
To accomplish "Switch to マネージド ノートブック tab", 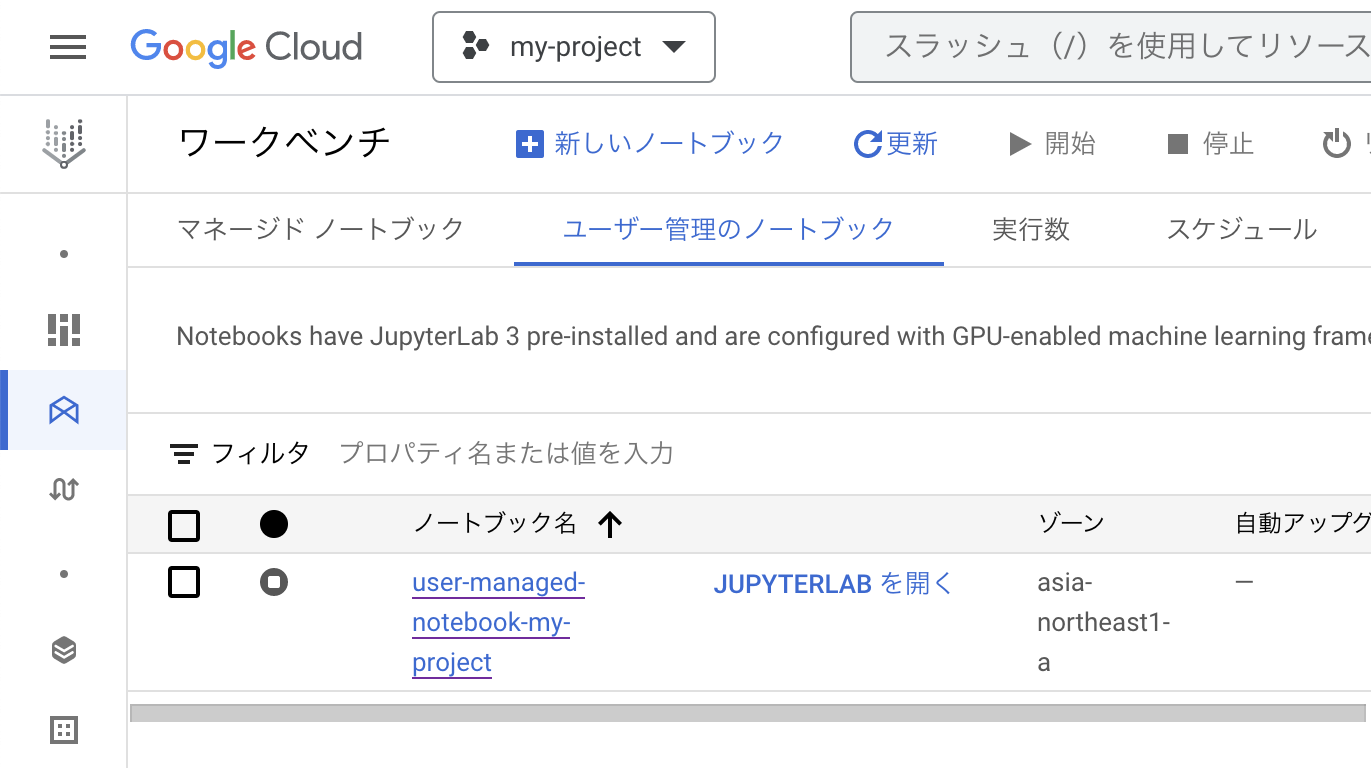I will click(x=320, y=229).
